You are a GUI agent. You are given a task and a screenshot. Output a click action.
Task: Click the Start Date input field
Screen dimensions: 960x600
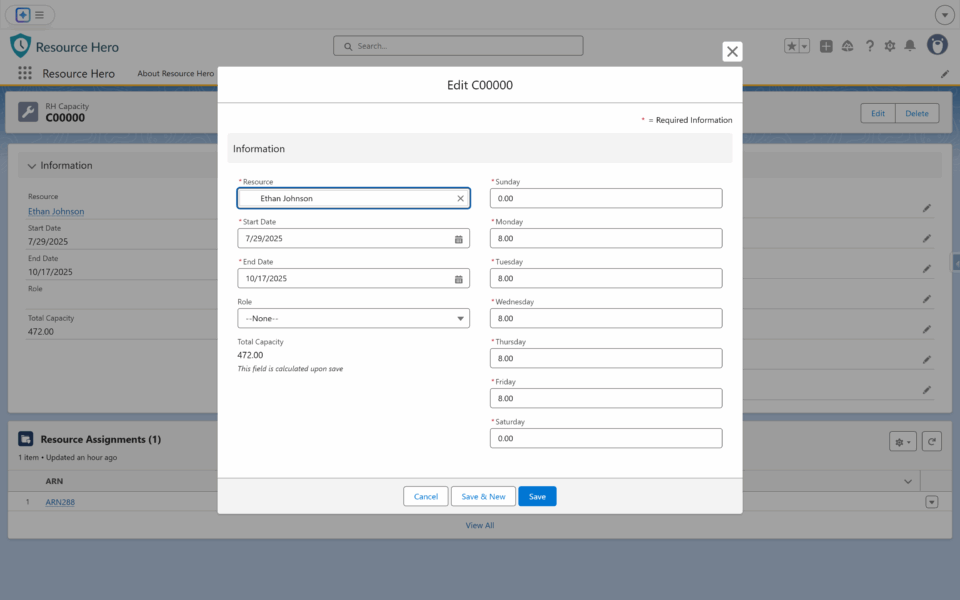(353, 238)
